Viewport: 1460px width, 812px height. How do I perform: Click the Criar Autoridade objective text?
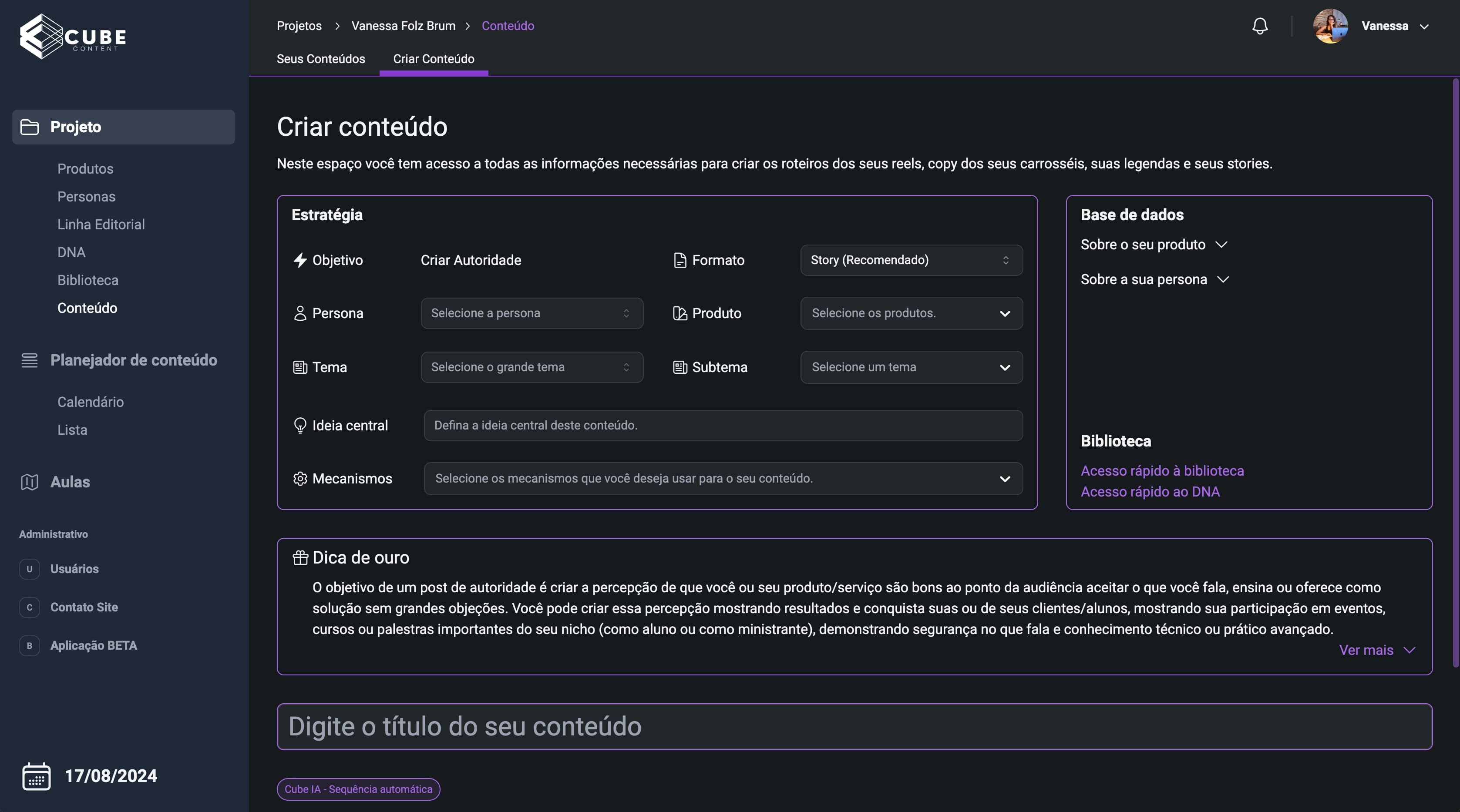tap(471, 260)
